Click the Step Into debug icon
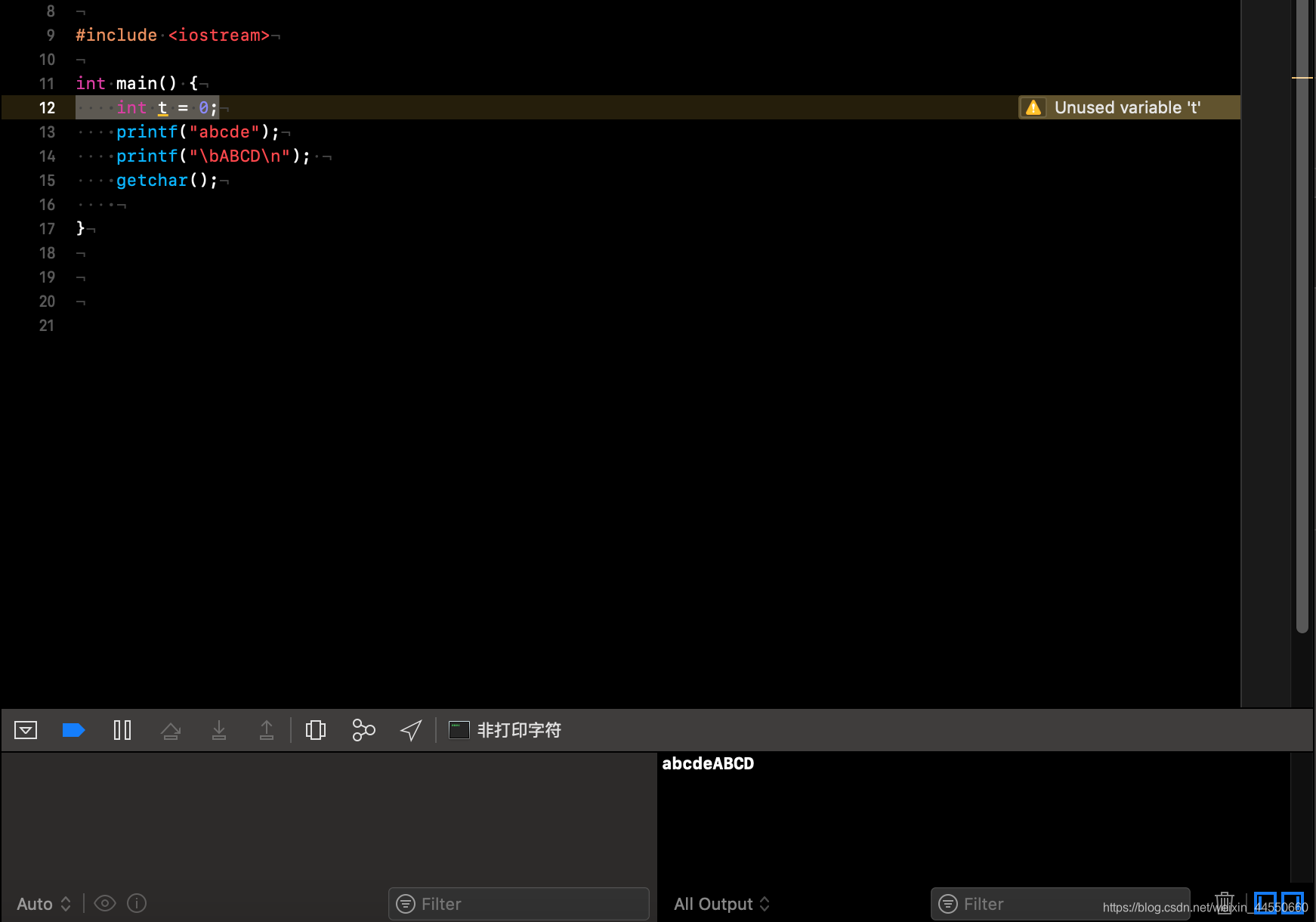Image resolution: width=1316 pixels, height=922 pixels. pyautogui.click(x=219, y=730)
